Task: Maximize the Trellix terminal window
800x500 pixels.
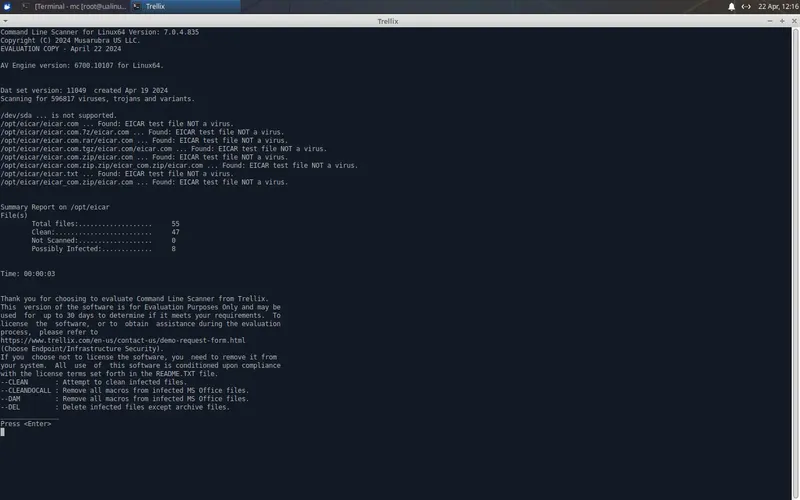Action: [782, 21]
